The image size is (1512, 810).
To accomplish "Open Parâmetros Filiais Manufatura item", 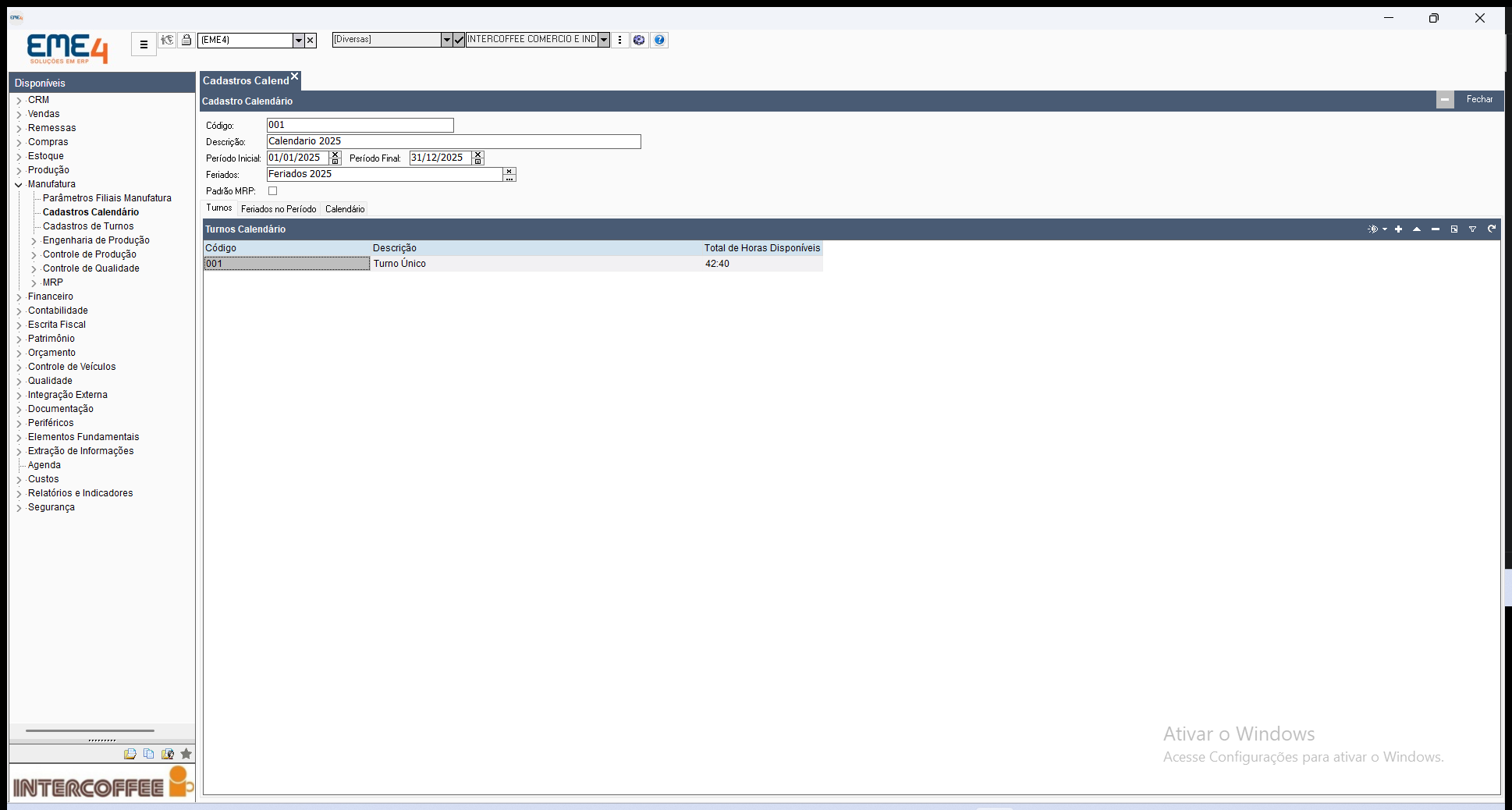I will [x=107, y=198].
